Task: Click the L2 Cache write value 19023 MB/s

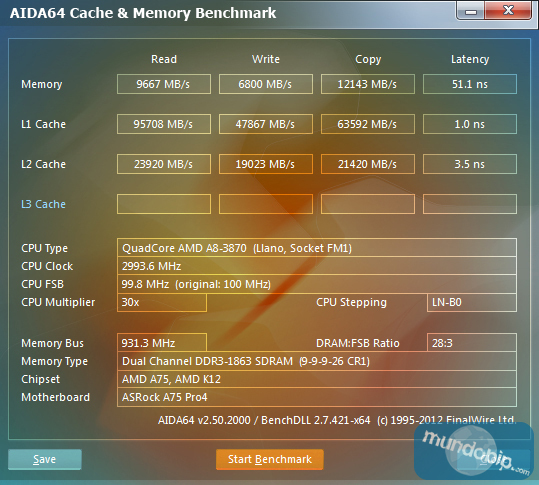Action: pos(266,164)
